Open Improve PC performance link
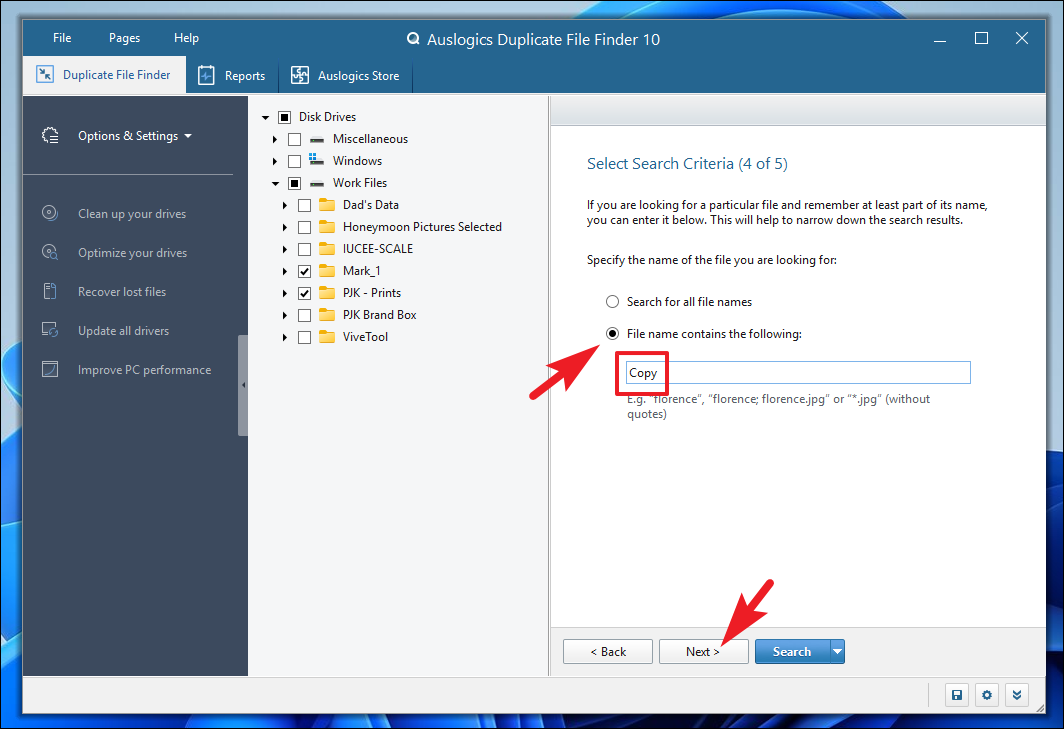 click(144, 370)
